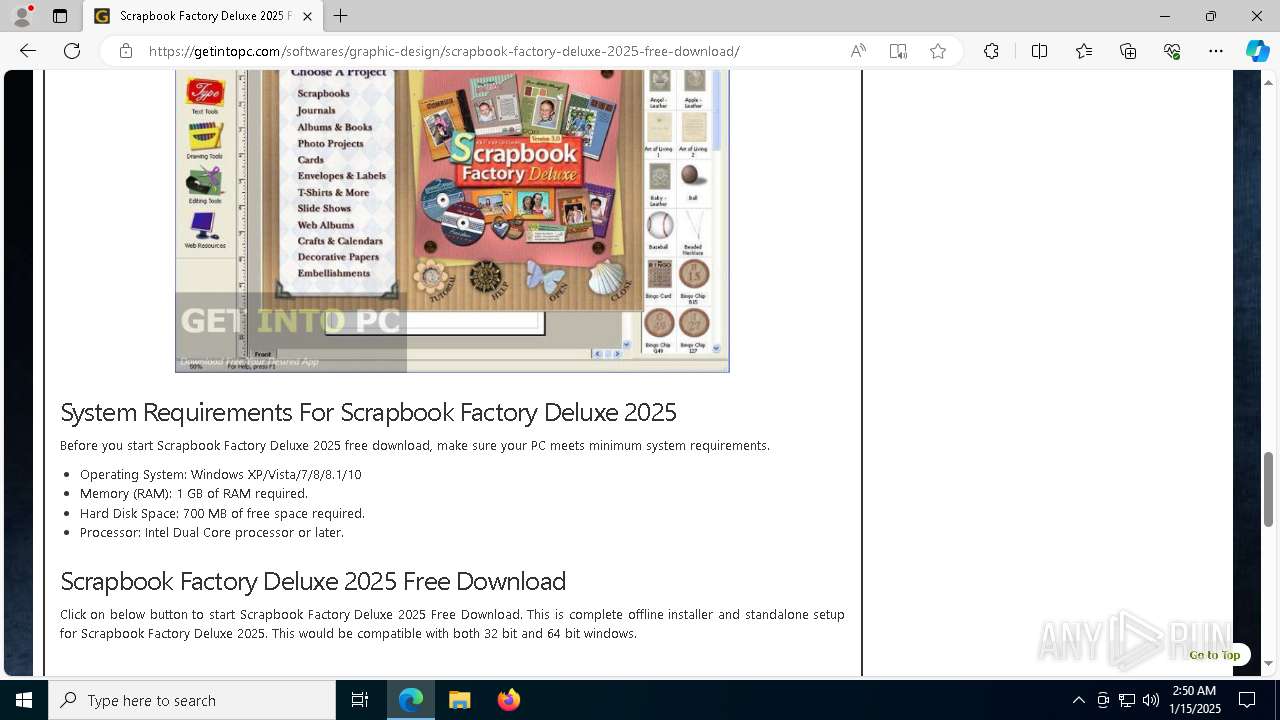Close the Scrapbook Factory Deluxe tab

click(x=308, y=16)
